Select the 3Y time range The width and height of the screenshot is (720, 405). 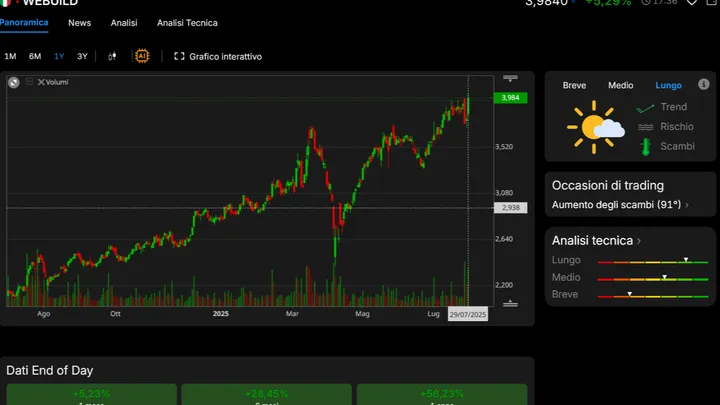[x=82, y=56]
